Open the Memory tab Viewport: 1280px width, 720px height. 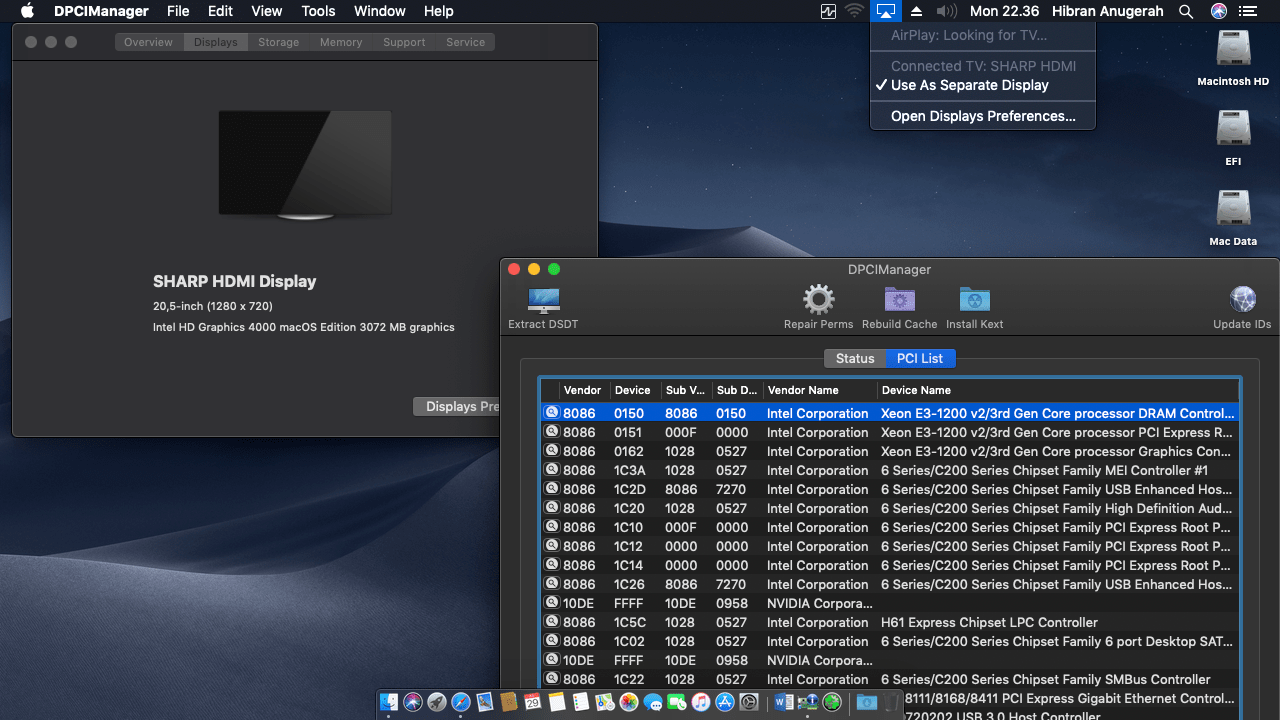[341, 42]
